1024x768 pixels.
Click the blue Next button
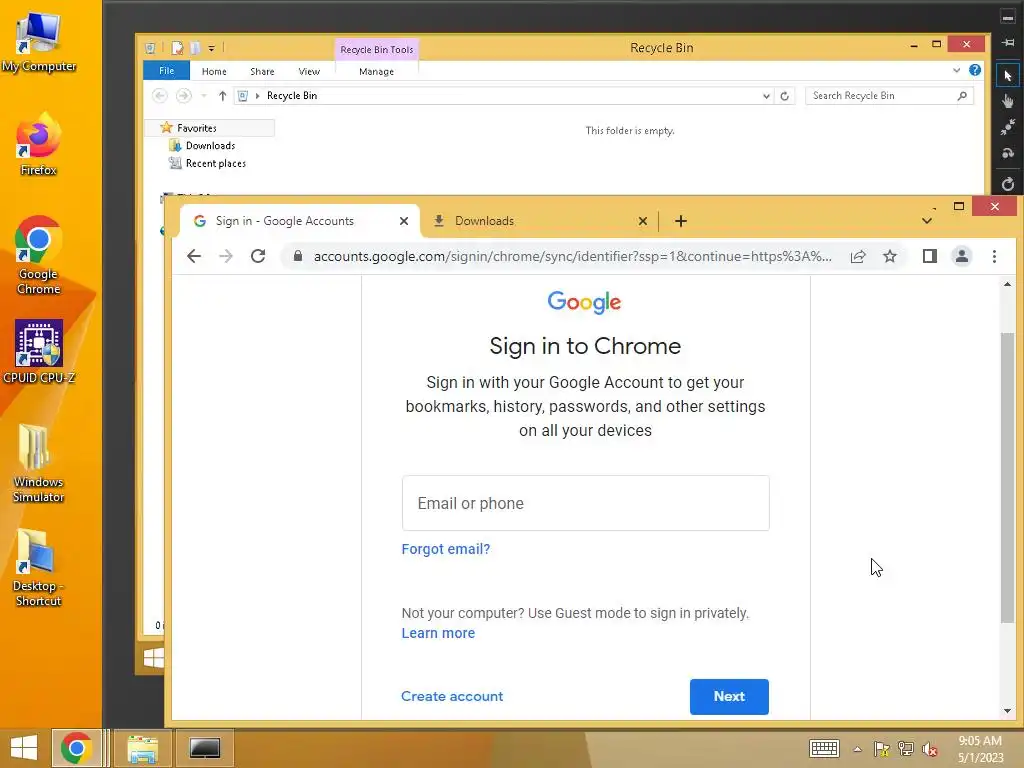click(x=729, y=697)
